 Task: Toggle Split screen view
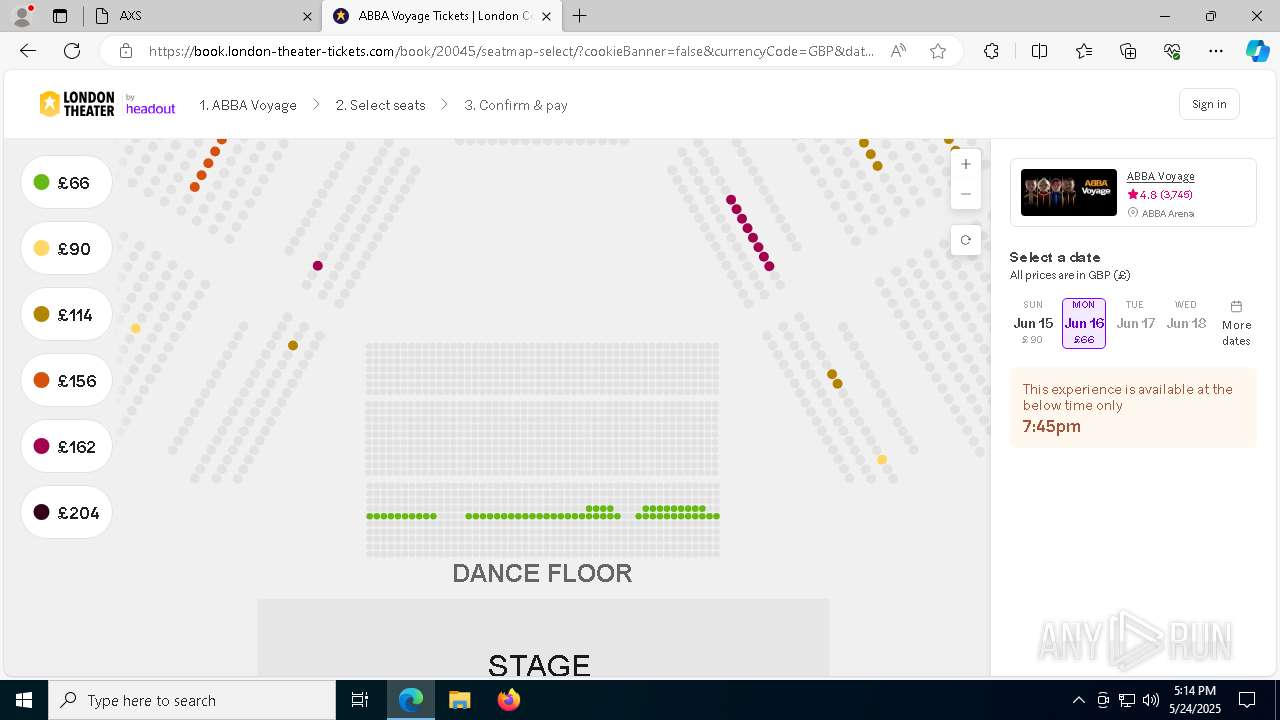(1039, 51)
